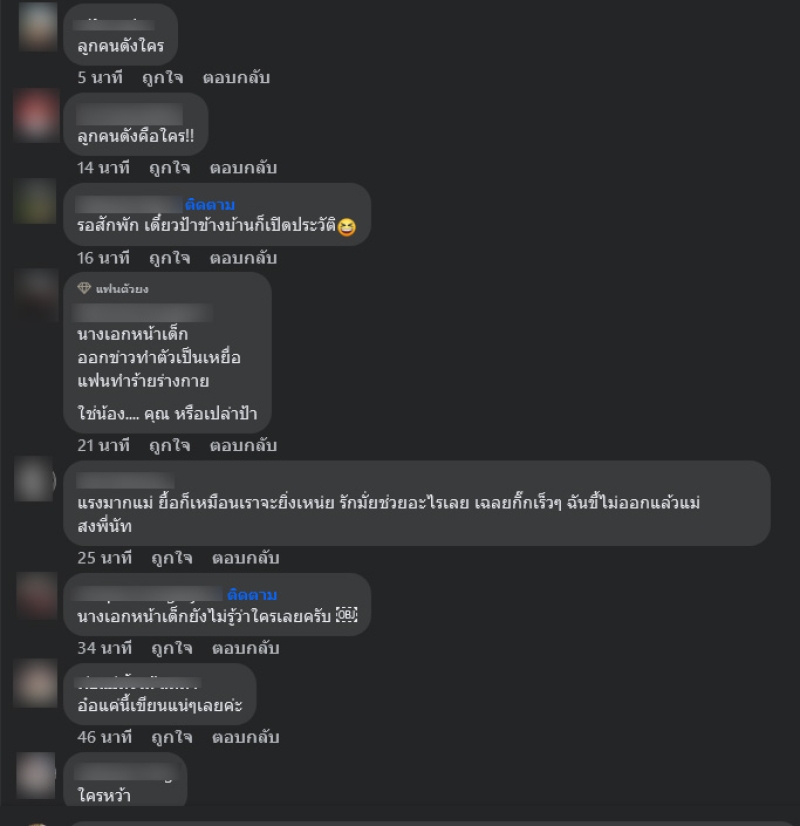Reply to the 25-minute-old comment
The image size is (800, 826).
pos(245,558)
